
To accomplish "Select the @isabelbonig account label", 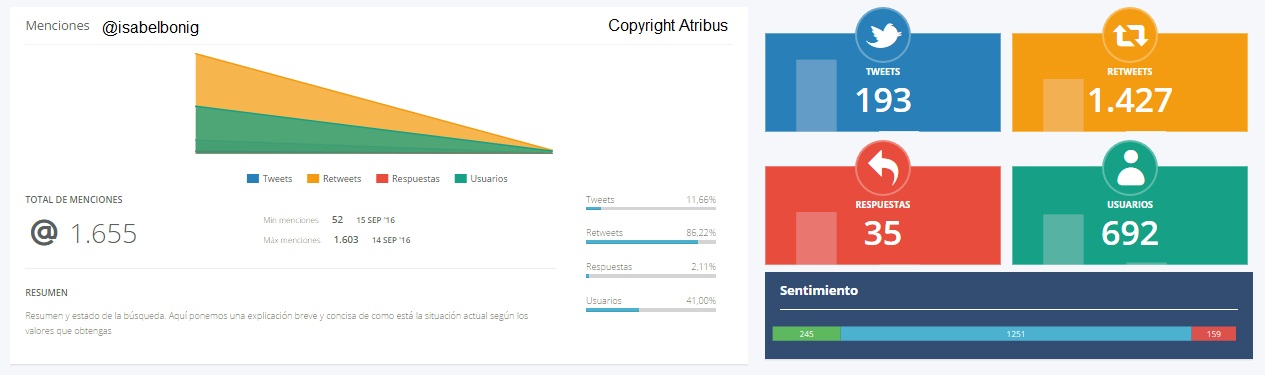I will coord(151,28).
